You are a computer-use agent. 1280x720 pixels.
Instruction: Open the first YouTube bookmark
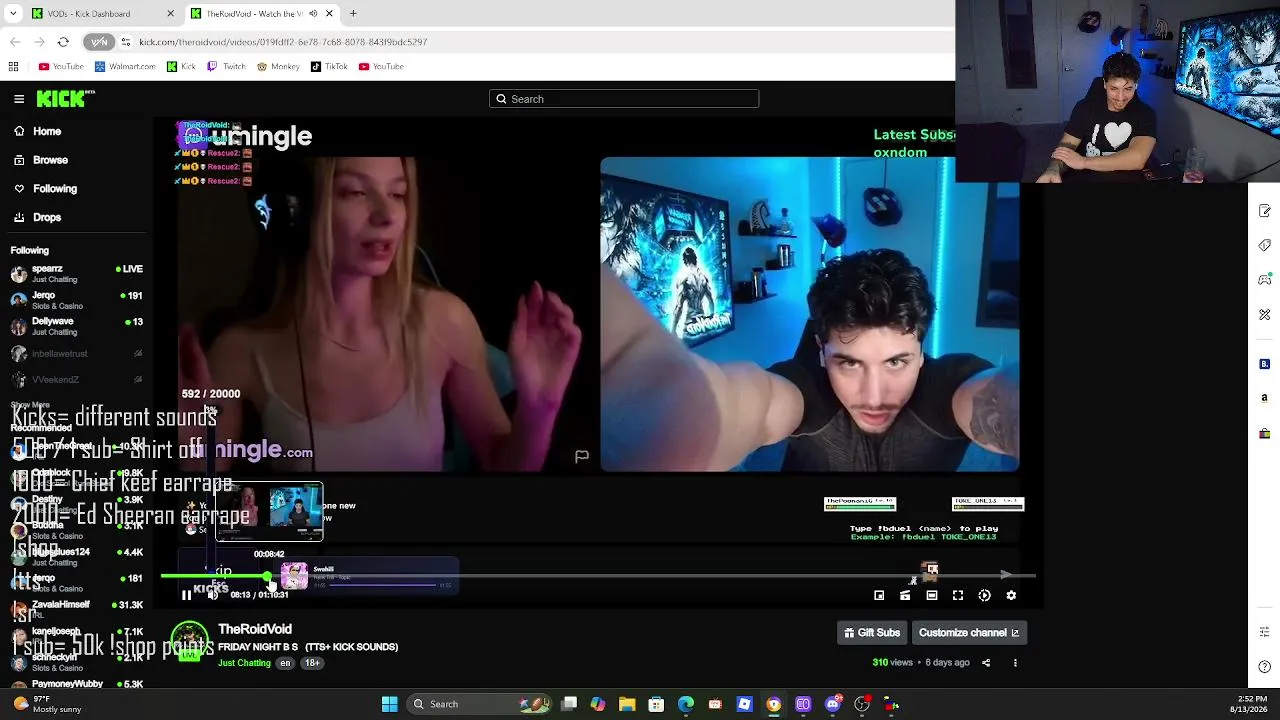(61, 67)
